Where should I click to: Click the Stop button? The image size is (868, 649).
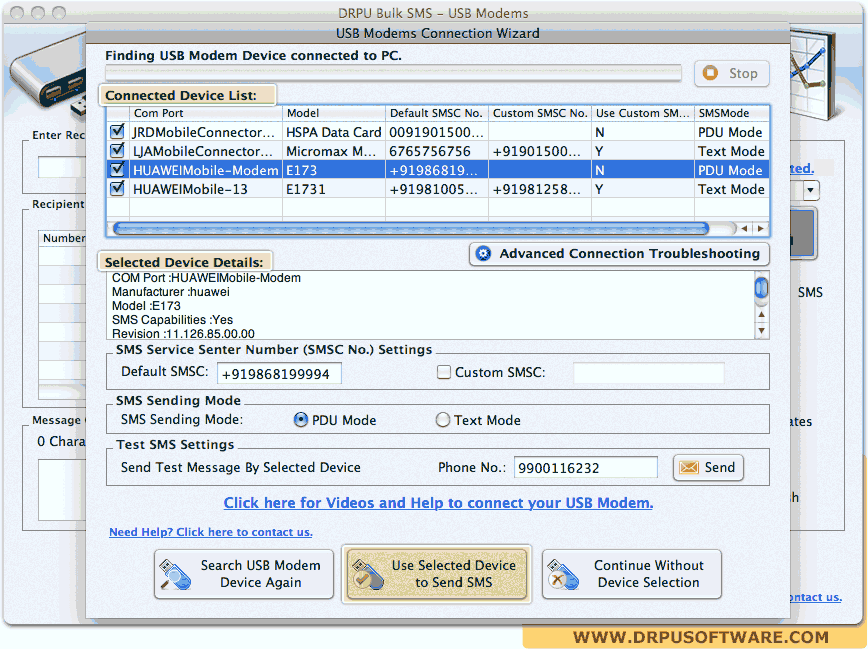(731, 73)
